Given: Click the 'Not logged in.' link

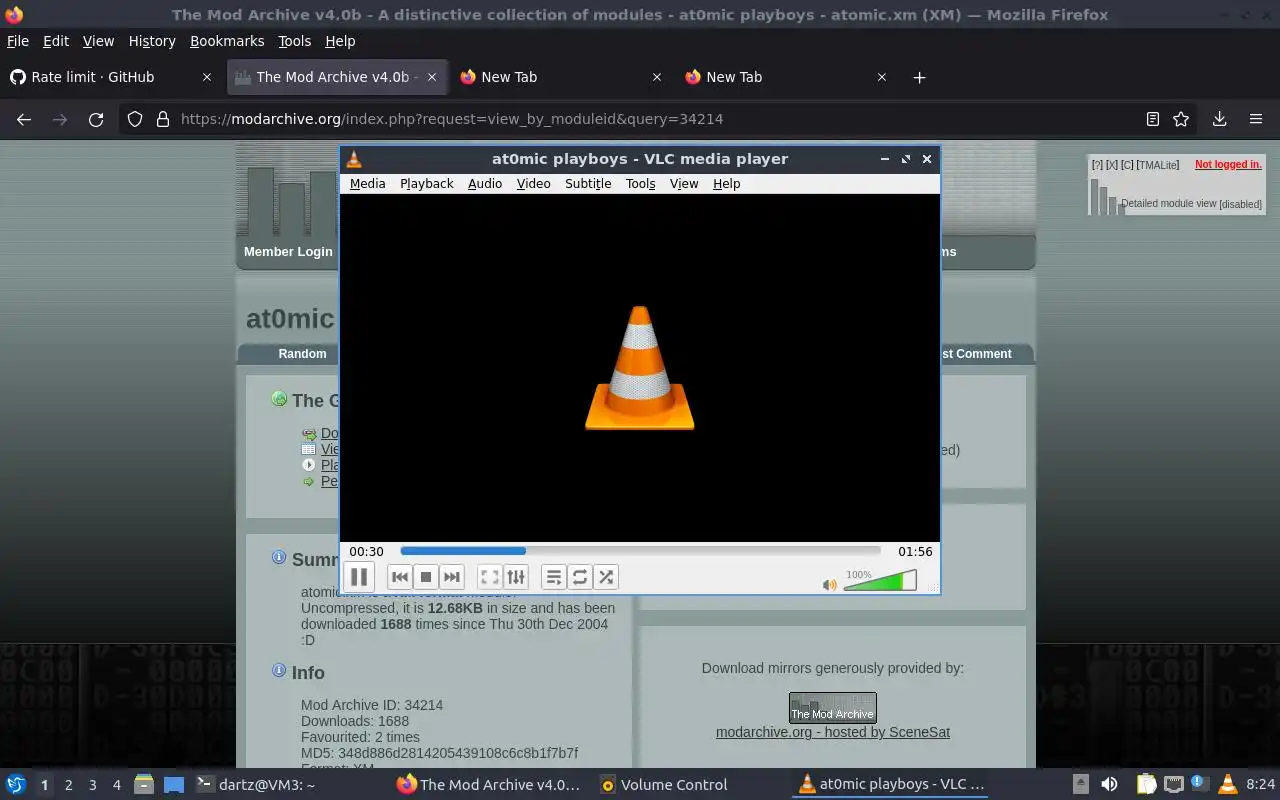Looking at the screenshot, I should tap(1228, 164).
